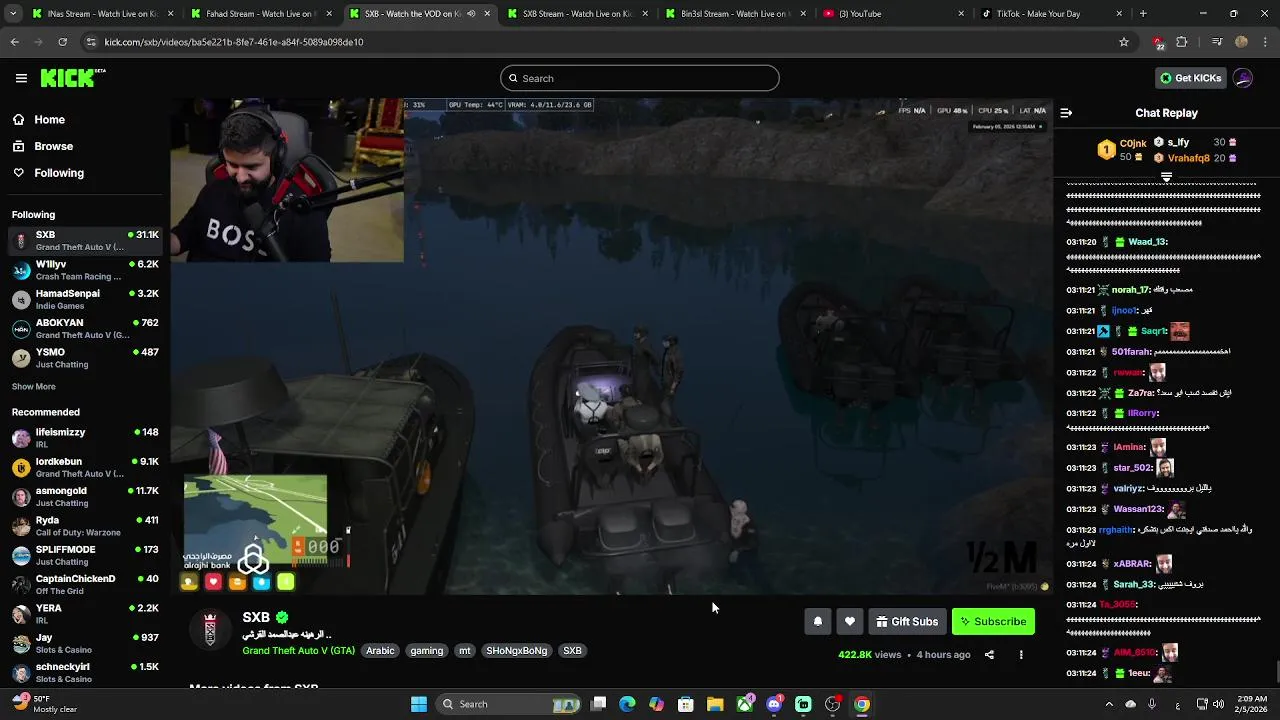Open SPLIFFMODE recommended channel
This screenshot has height=720, width=1280.
pos(85,555)
